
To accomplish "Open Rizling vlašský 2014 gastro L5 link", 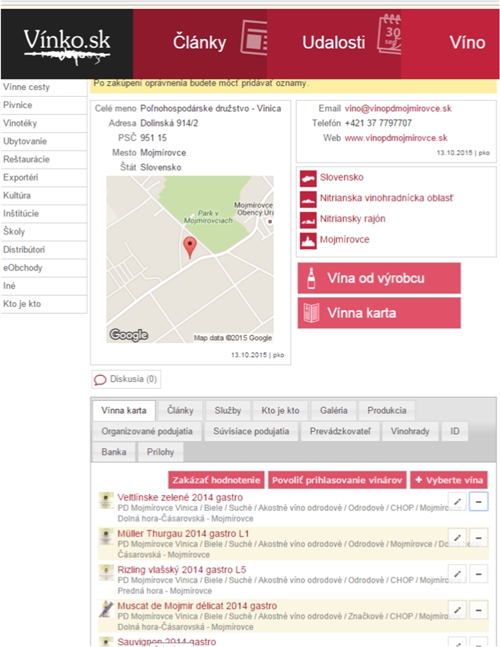I will point(182,570).
